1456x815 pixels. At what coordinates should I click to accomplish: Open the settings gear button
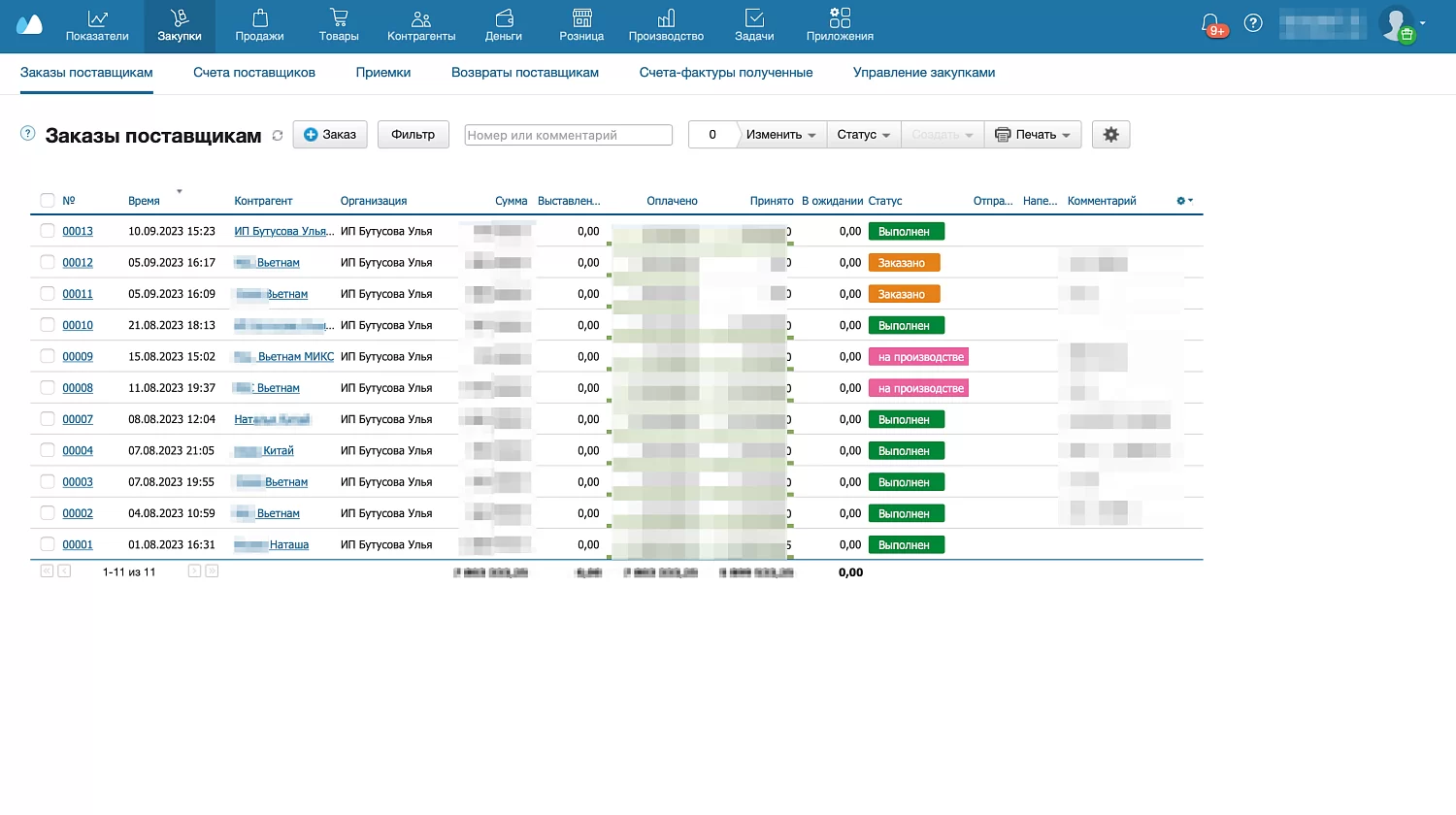[x=1110, y=135]
